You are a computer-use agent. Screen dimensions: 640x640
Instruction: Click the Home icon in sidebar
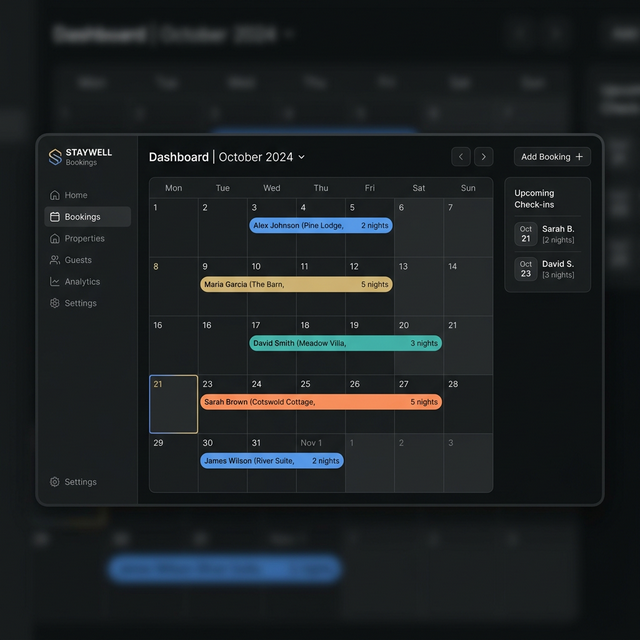(55, 195)
